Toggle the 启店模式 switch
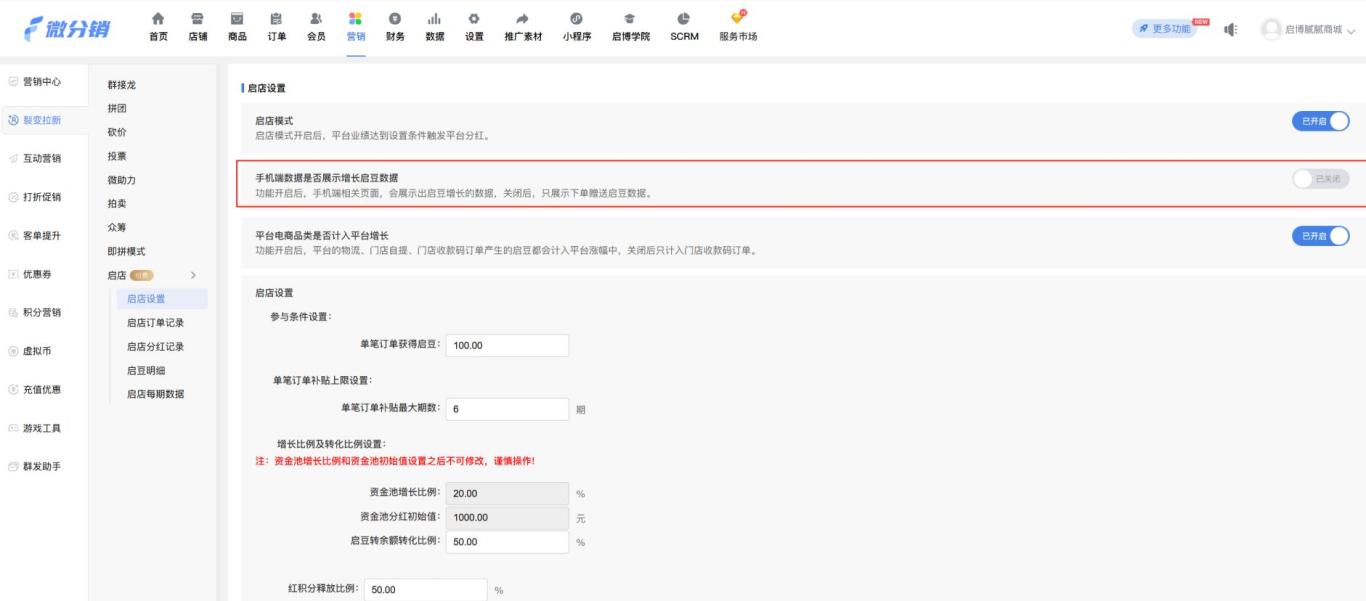This screenshot has width=1366, height=601. tap(1321, 121)
